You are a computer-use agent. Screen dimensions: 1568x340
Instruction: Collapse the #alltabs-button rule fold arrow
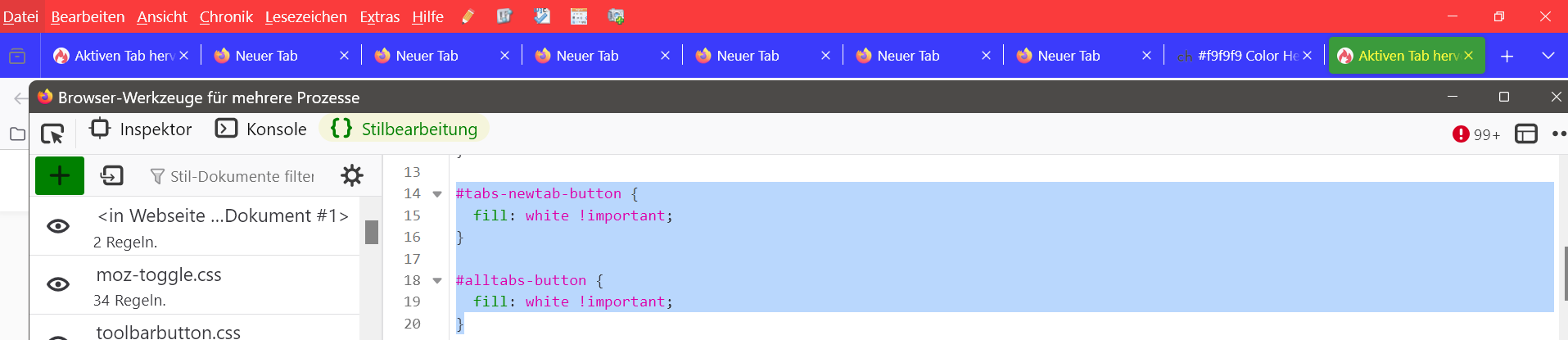tap(437, 280)
